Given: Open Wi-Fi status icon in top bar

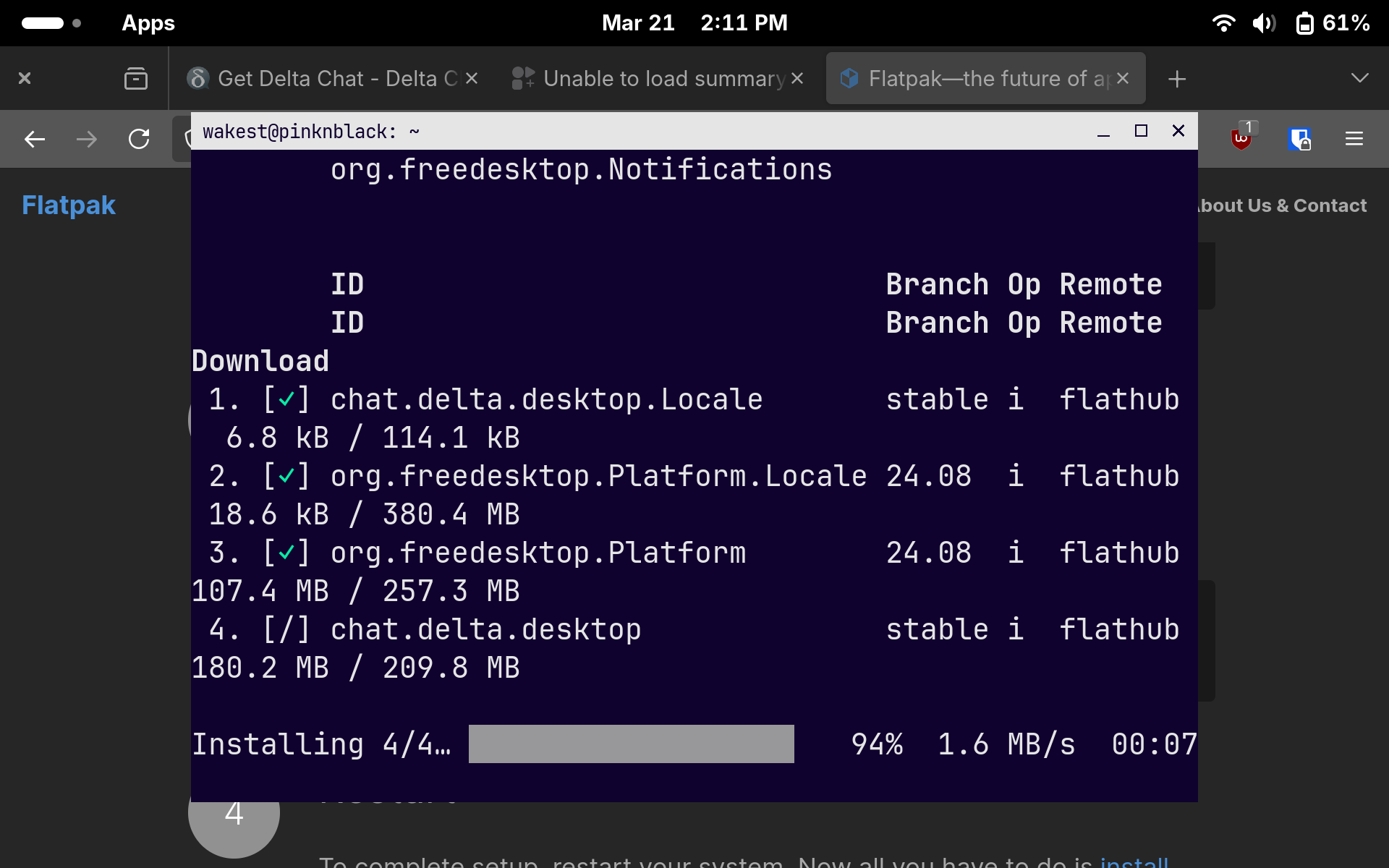Looking at the screenshot, I should point(1223,23).
